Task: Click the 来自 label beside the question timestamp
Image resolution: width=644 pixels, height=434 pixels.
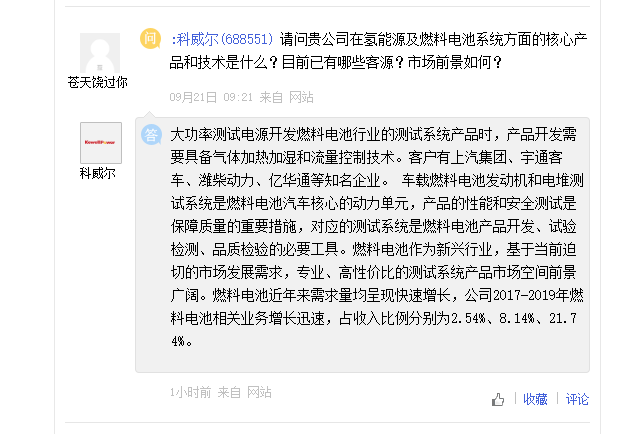Action: [271, 97]
